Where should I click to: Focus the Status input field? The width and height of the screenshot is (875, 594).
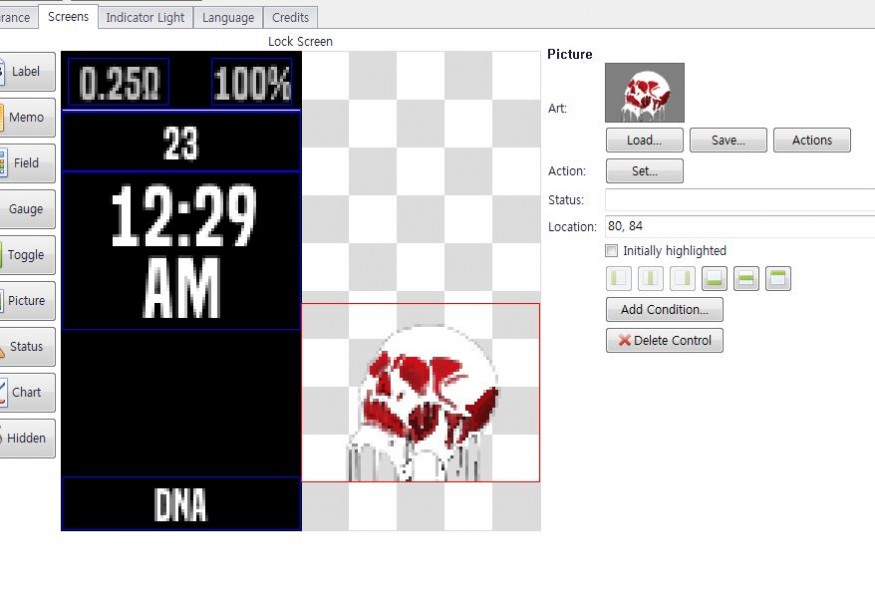click(x=740, y=199)
